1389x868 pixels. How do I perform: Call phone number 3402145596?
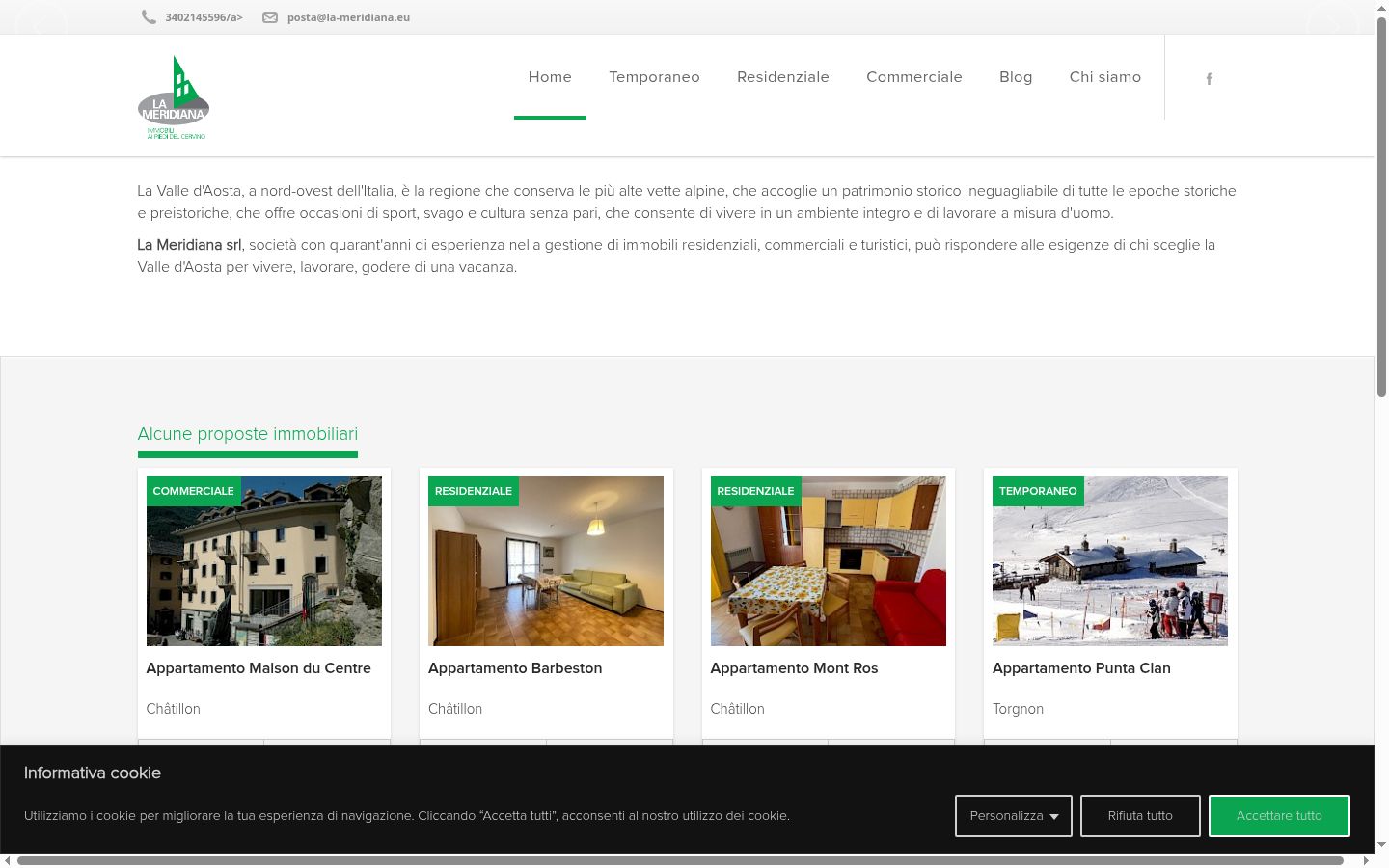(x=204, y=17)
